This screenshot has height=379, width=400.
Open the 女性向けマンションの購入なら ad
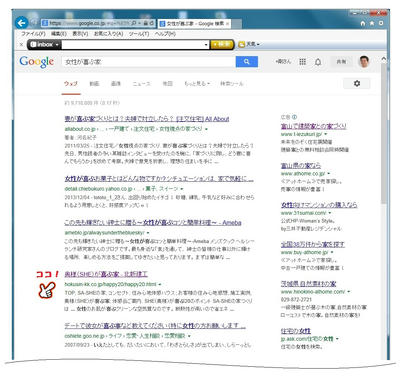coord(319,205)
